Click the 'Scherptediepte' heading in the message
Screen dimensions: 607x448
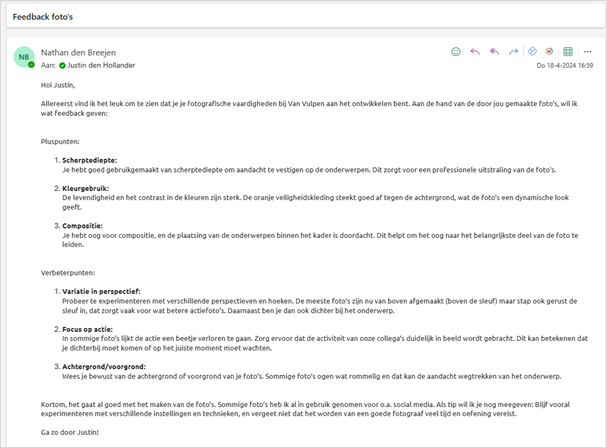[x=89, y=159]
